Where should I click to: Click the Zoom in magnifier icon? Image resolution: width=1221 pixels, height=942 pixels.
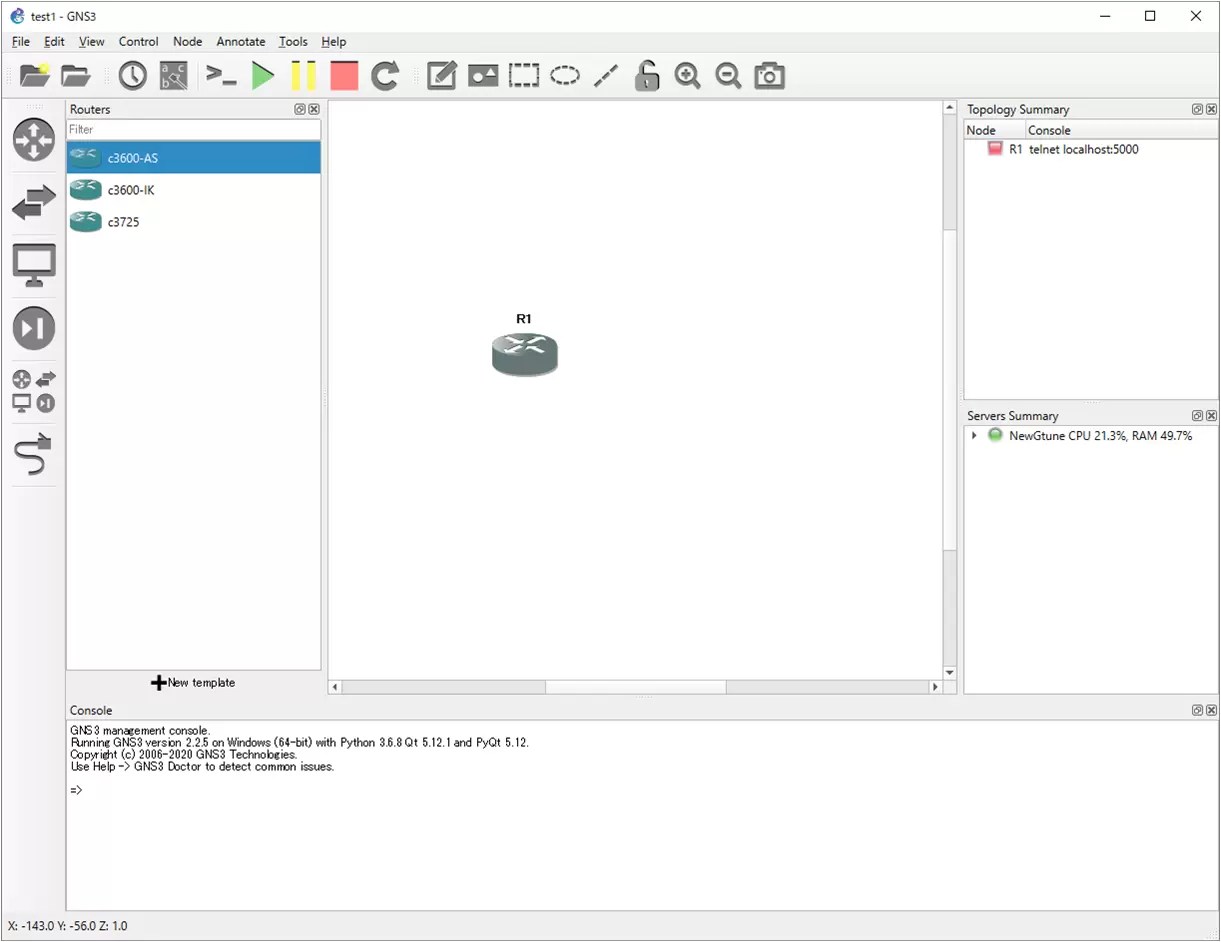[687, 75]
